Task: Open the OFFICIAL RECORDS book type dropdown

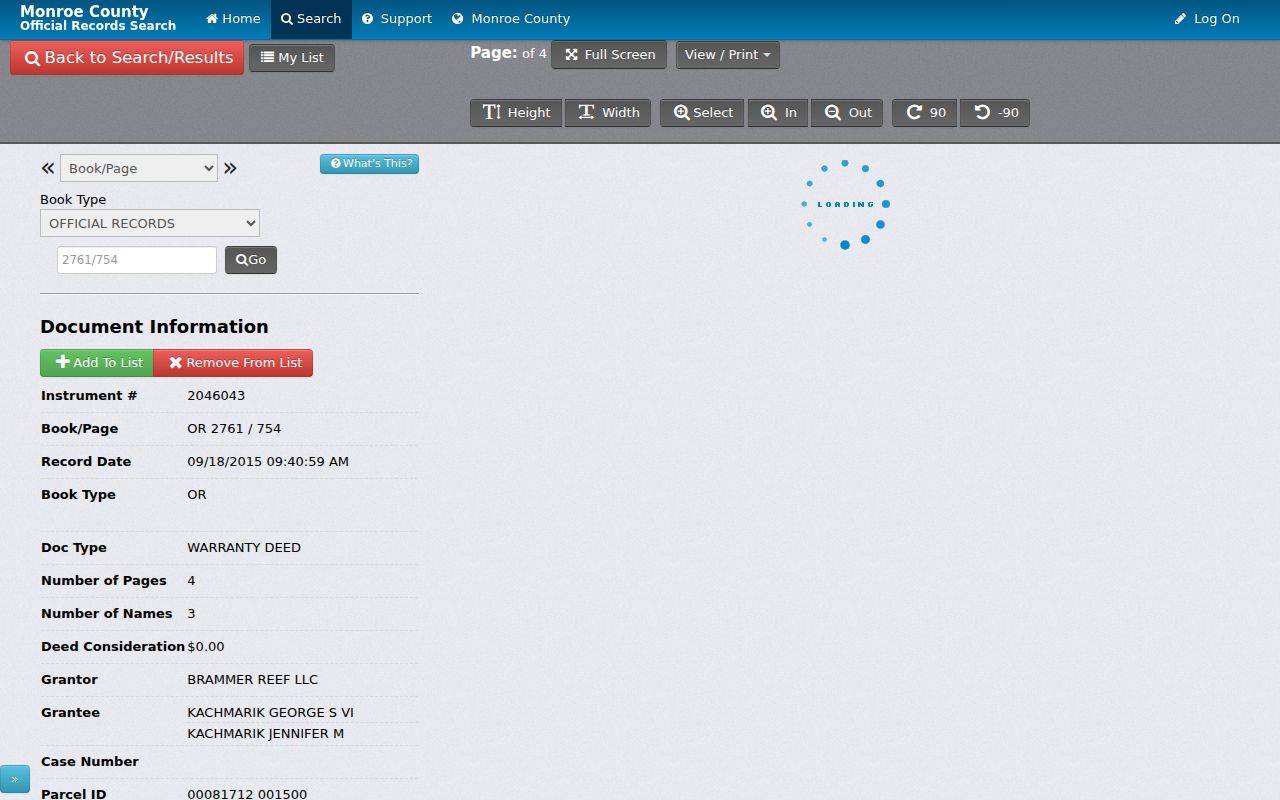Action: 150,223
